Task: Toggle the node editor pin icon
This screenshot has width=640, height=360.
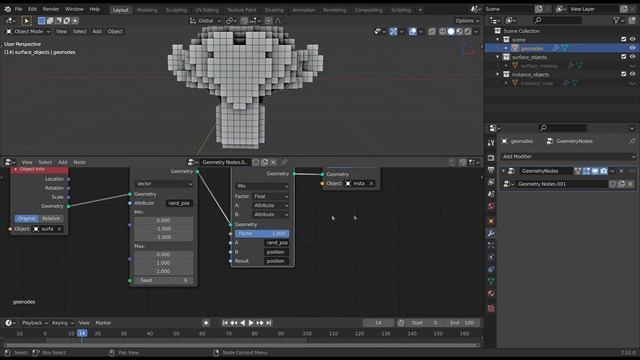Action: point(284,162)
